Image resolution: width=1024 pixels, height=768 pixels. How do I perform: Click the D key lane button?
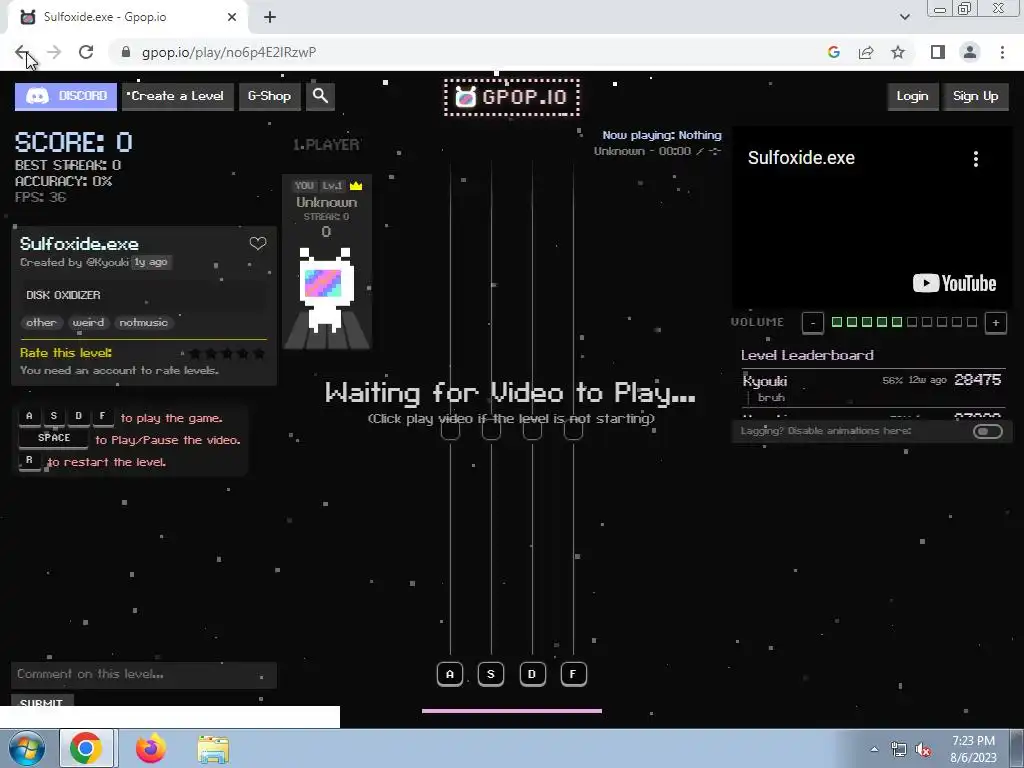[532, 674]
